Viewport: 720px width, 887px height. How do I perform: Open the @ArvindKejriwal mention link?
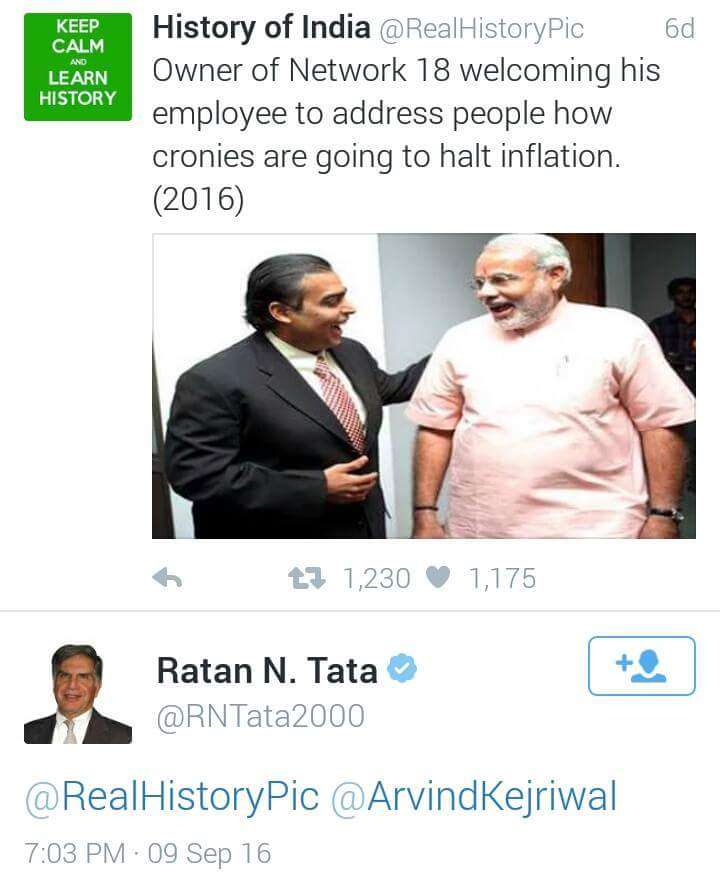[473, 796]
